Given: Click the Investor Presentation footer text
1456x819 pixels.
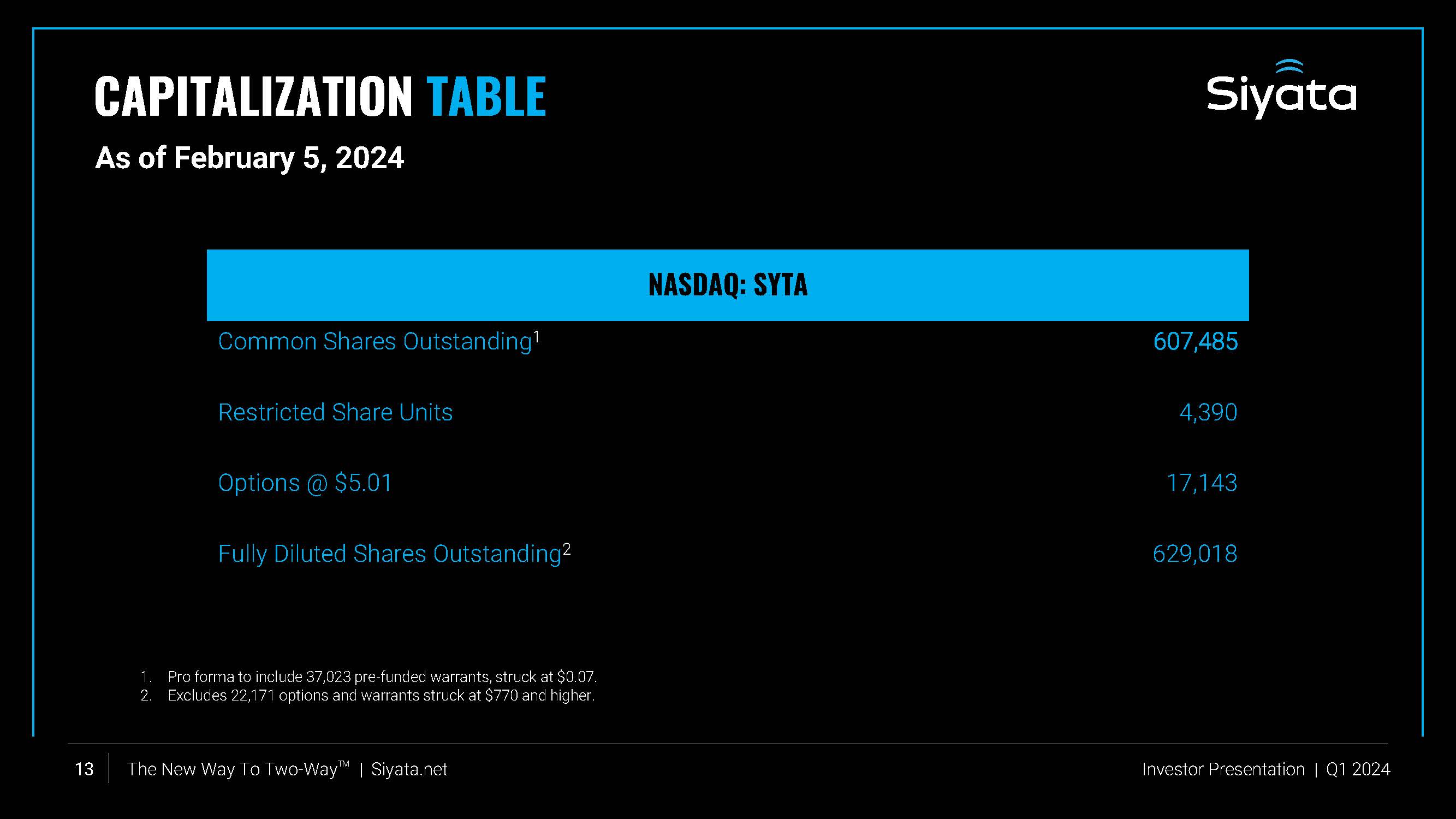Looking at the screenshot, I should tap(1223, 769).
